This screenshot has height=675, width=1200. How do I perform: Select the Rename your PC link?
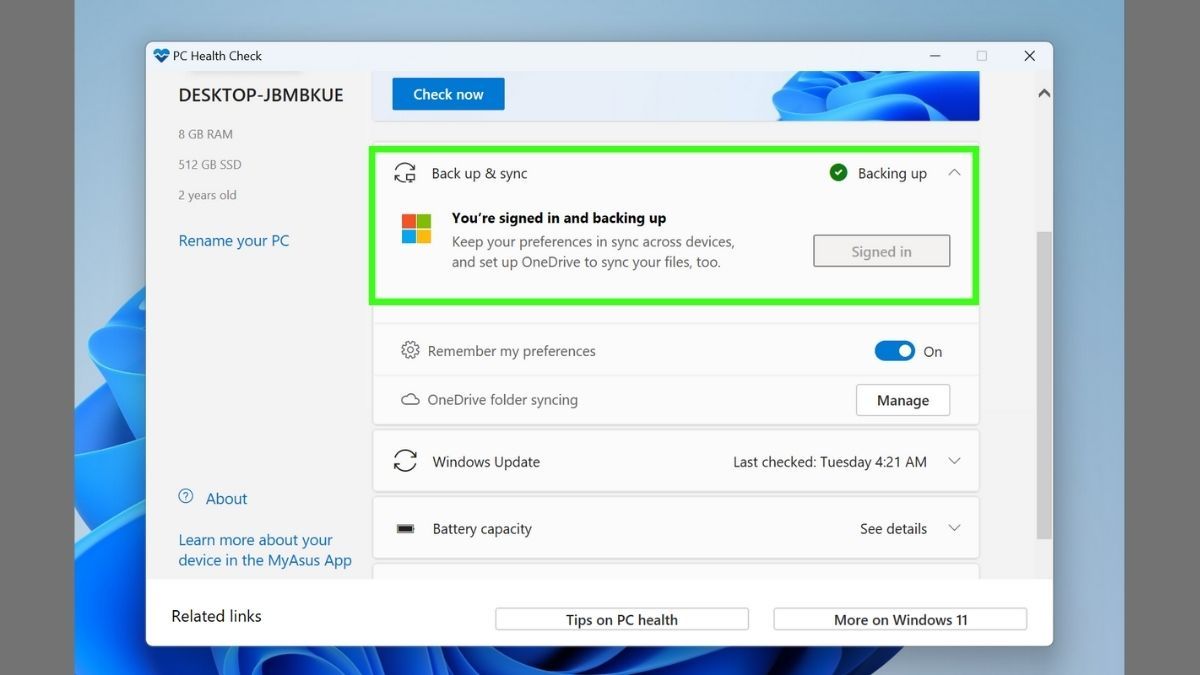(233, 240)
